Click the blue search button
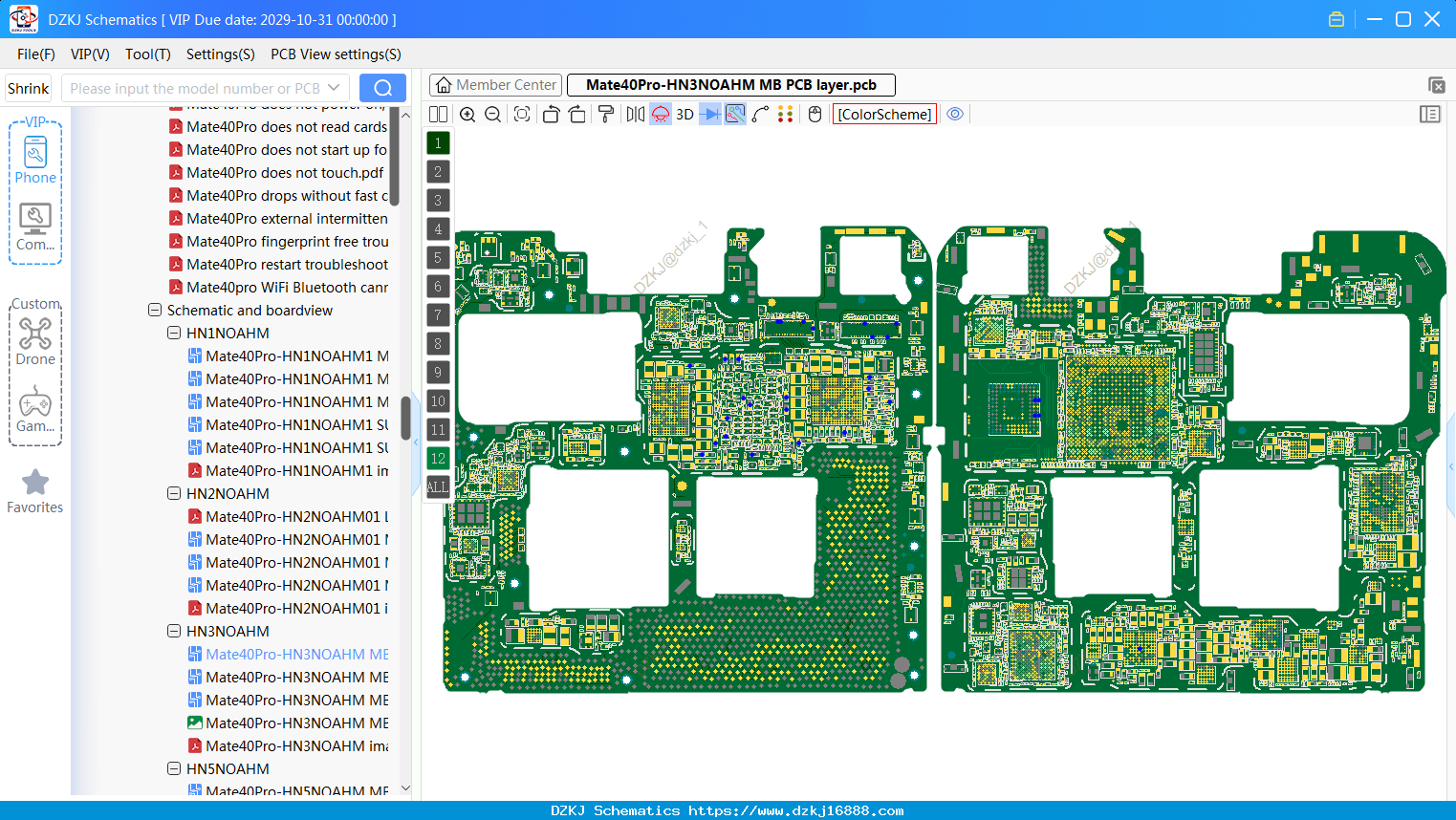This screenshot has width=1456, height=820. [382, 88]
